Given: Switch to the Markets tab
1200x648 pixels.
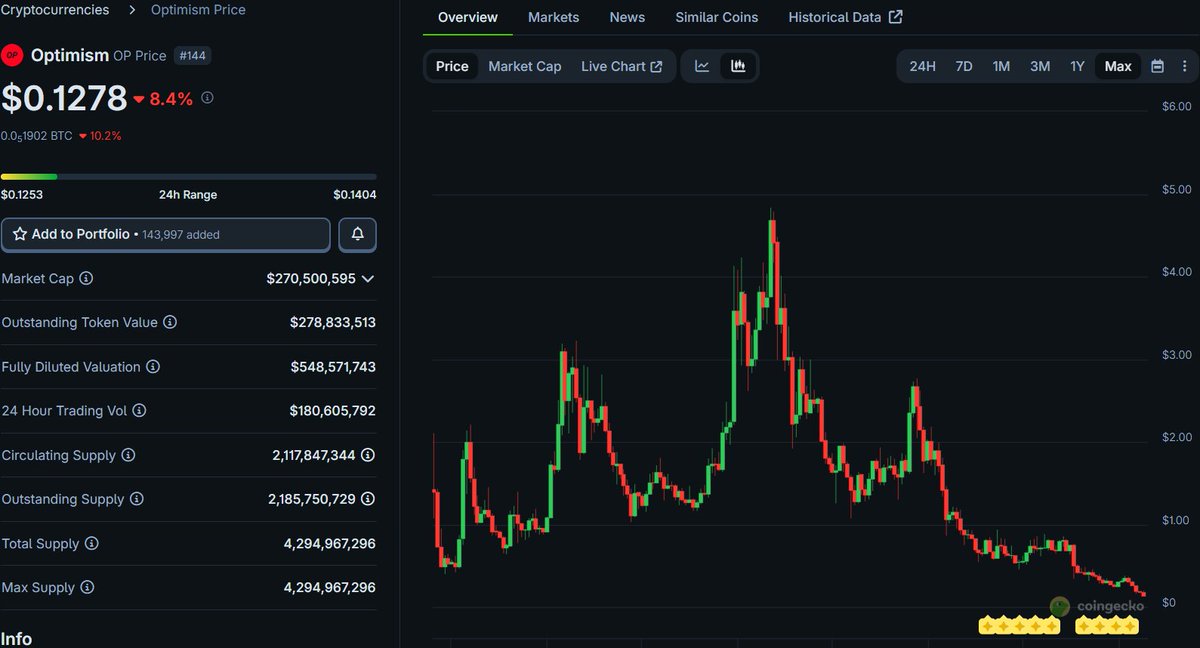Looking at the screenshot, I should tap(553, 17).
